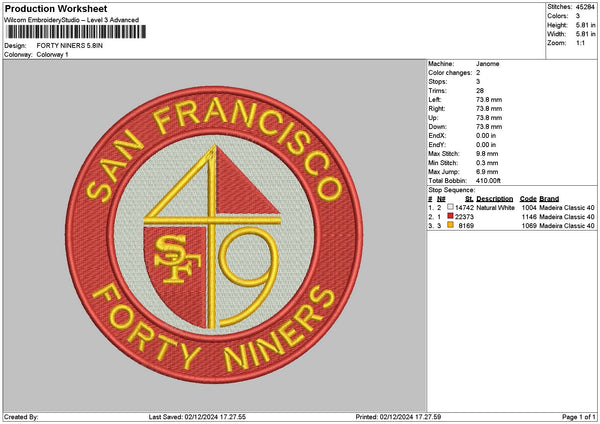Screen dimensions: 600x424
Task: Click the 'Stops:' label
Action: 438,82
